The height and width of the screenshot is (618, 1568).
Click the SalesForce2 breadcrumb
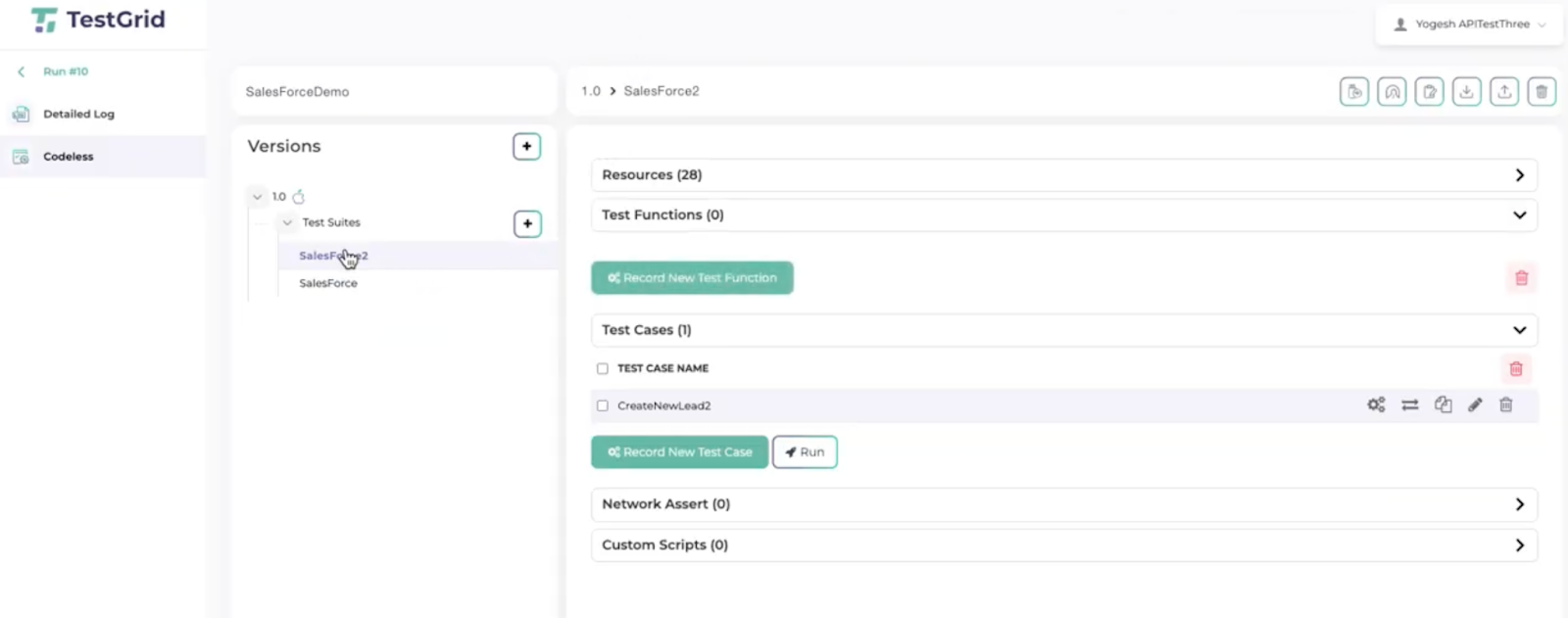[x=661, y=91]
